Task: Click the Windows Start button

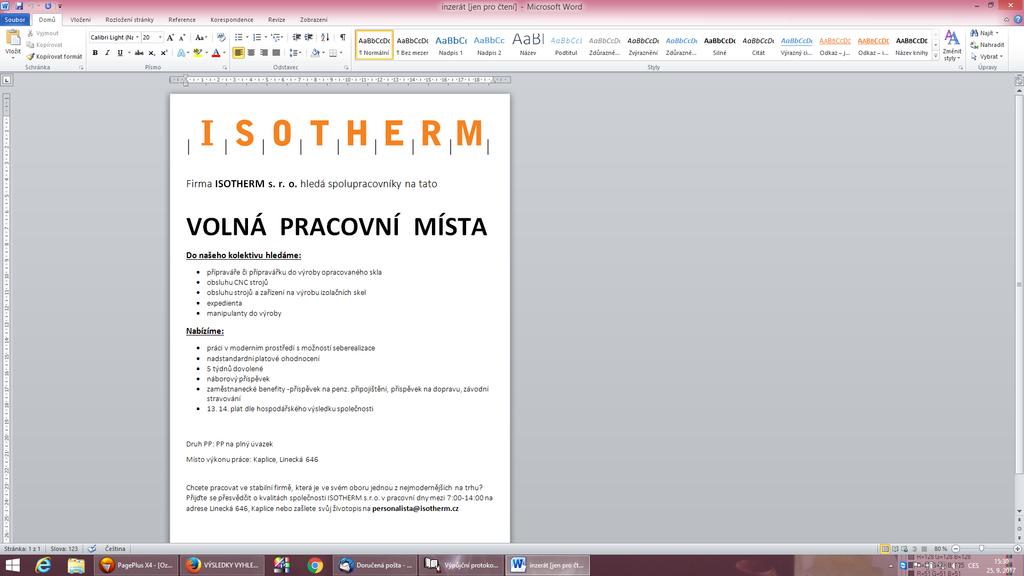Action: coord(12,565)
